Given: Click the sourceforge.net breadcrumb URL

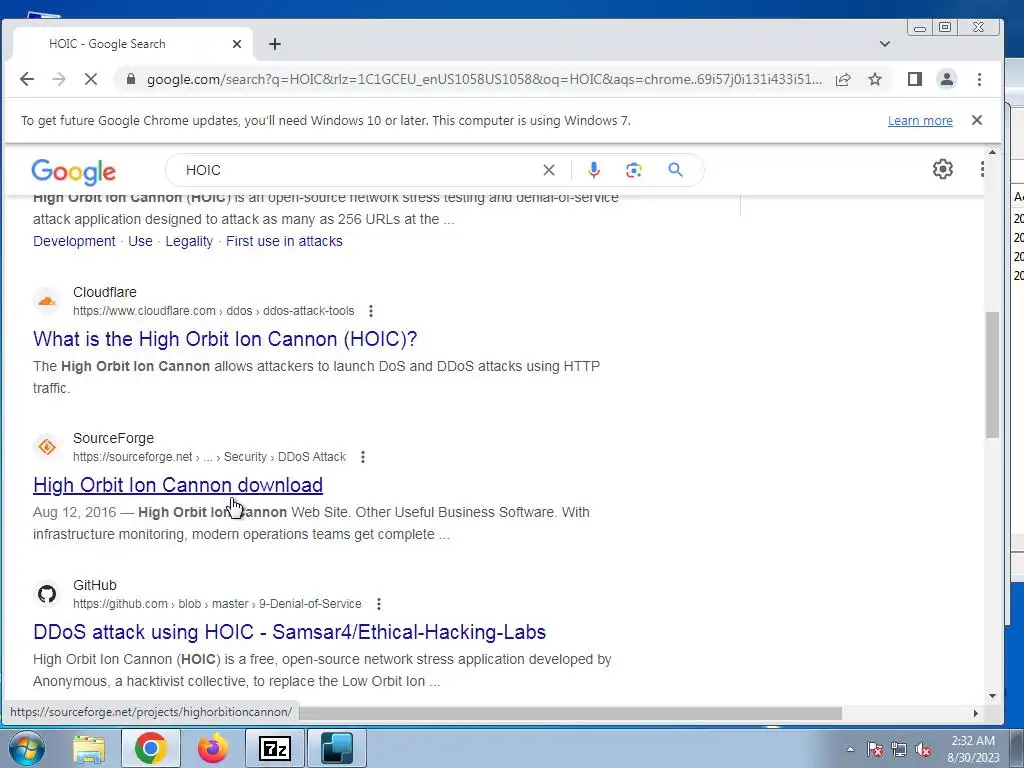Looking at the screenshot, I should coord(209,457).
